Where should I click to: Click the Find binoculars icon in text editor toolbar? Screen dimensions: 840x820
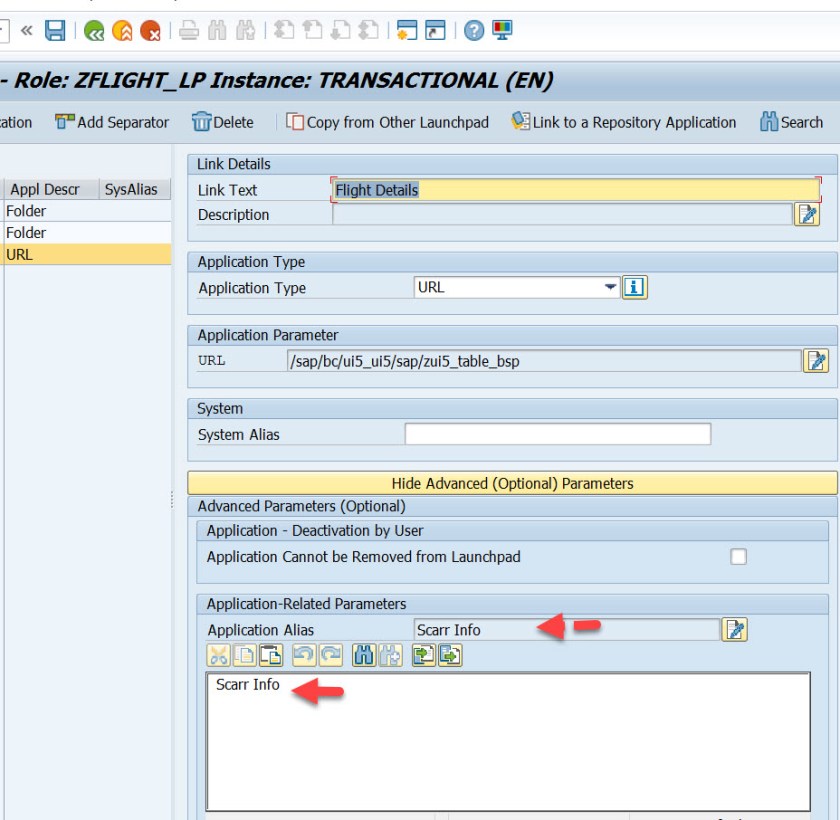[363, 656]
